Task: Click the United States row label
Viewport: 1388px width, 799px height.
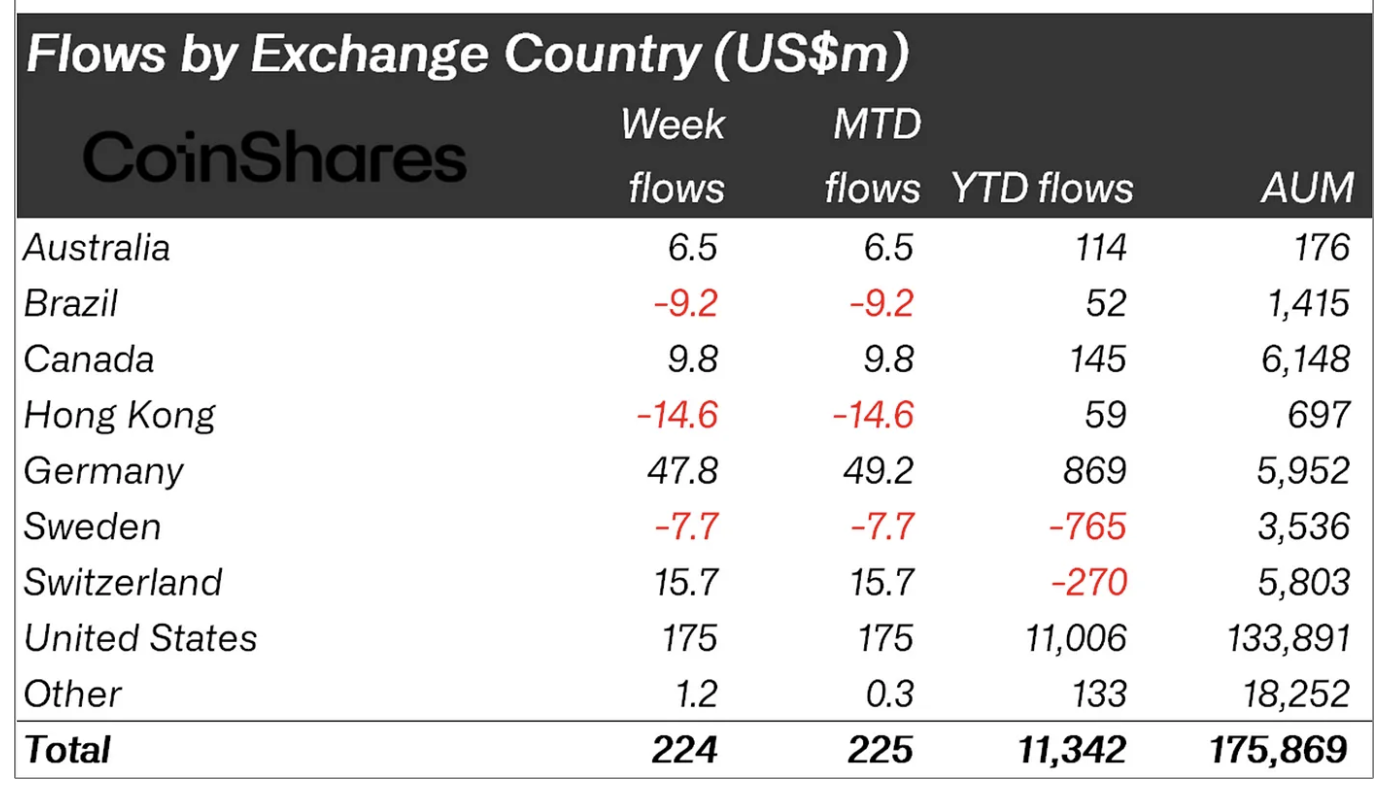Action: [141, 638]
